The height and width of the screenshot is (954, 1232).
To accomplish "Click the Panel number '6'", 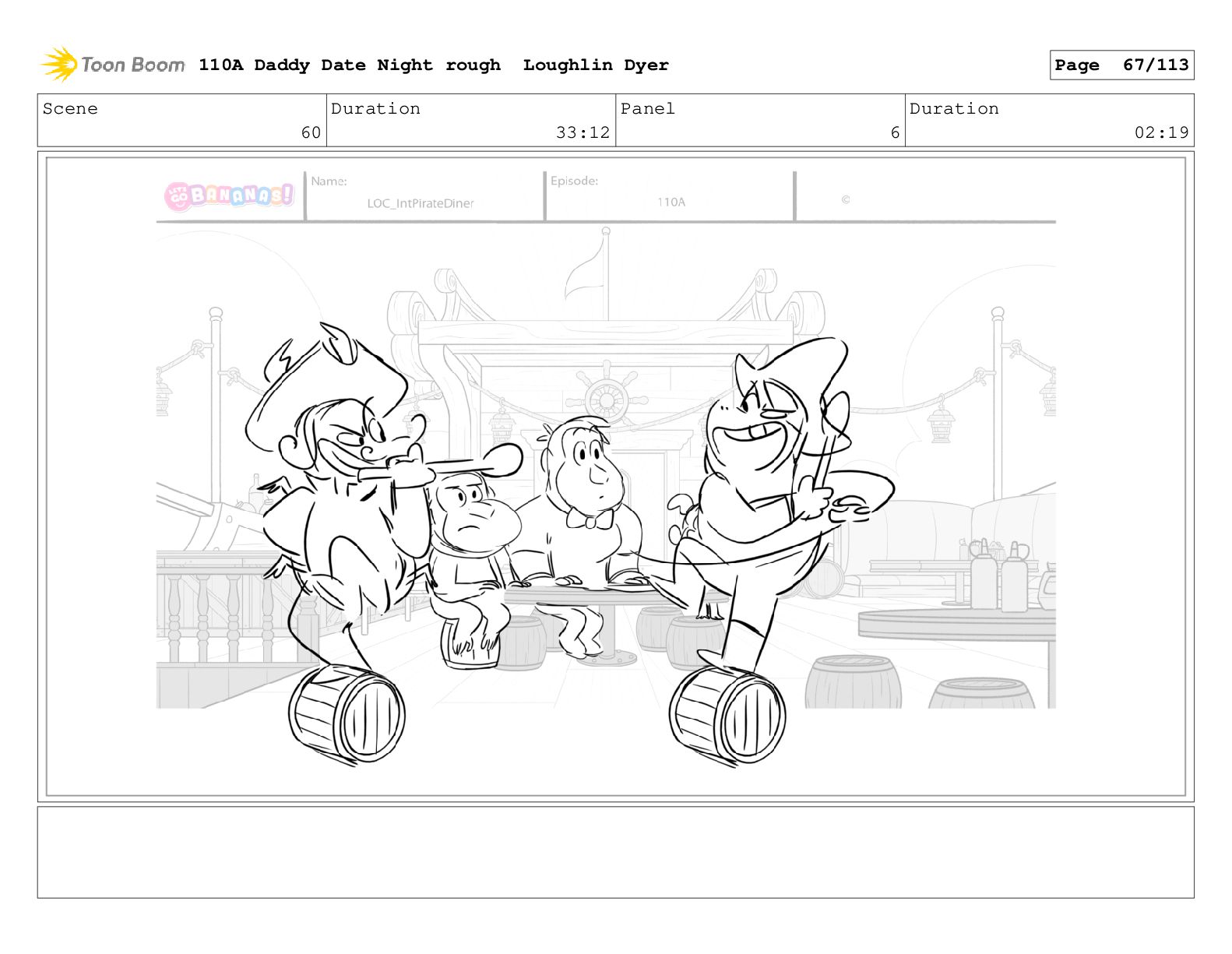I will [x=895, y=132].
